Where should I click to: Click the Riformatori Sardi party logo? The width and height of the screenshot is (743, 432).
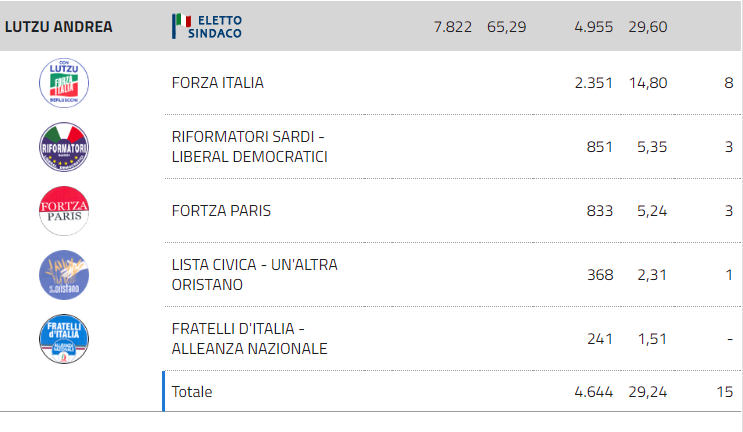[64, 147]
